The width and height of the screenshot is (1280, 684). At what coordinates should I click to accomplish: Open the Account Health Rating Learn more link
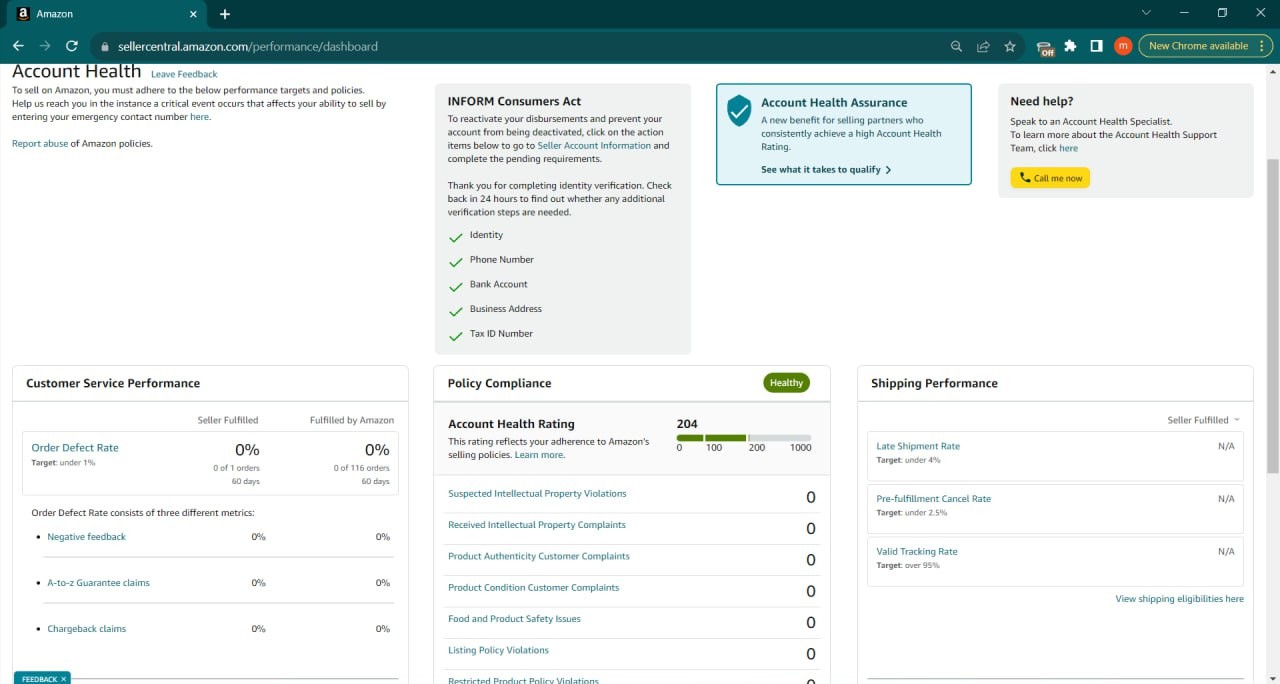pos(539,455)
